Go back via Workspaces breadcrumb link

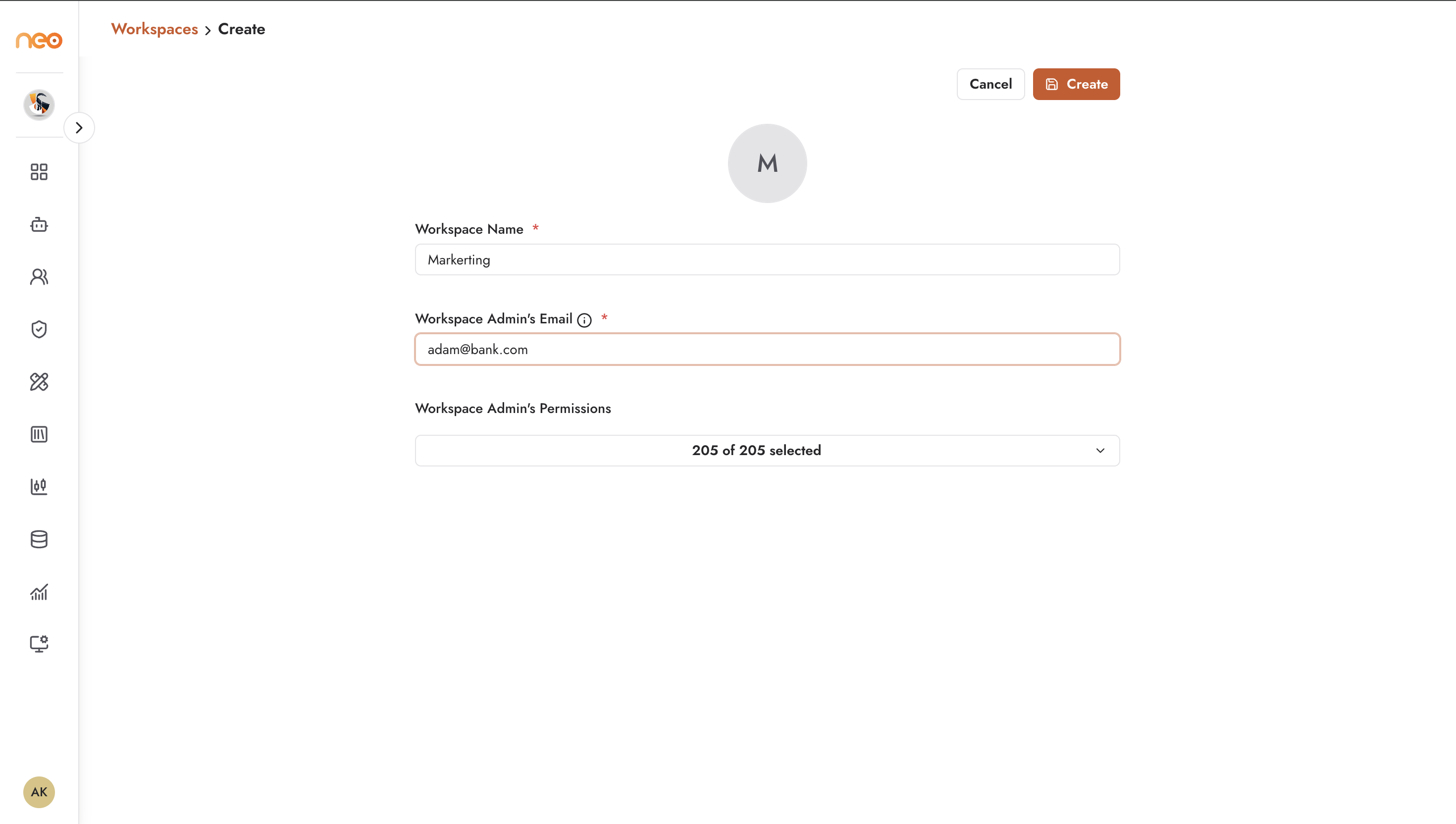click(x=155, y=29)
